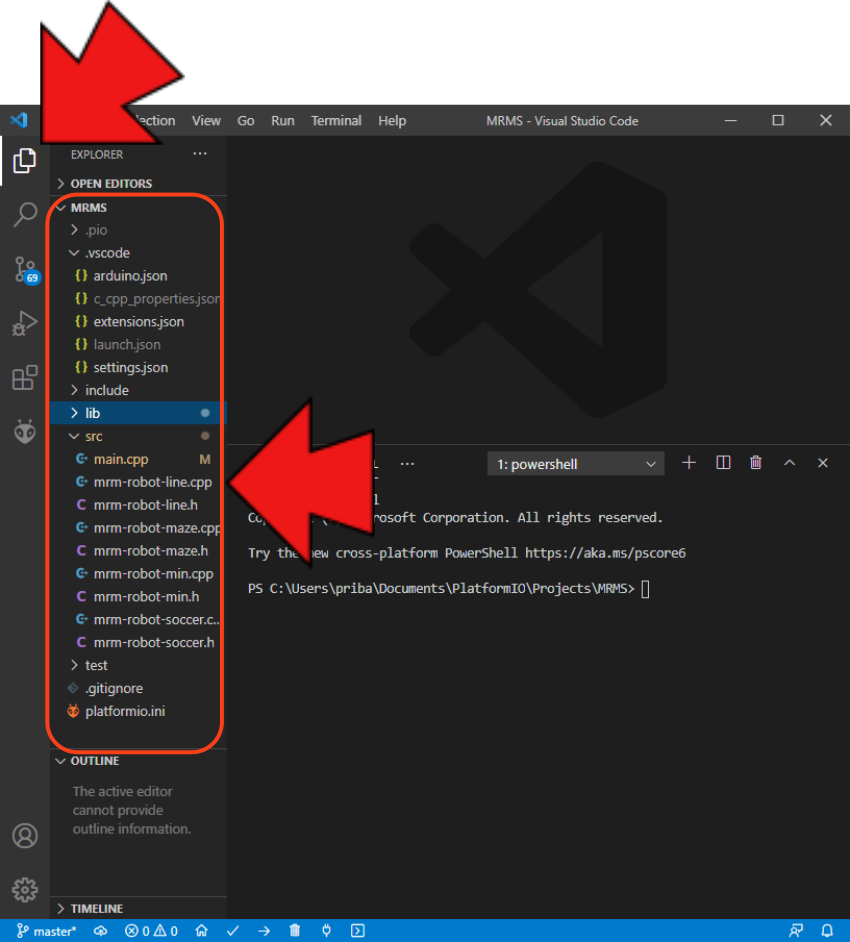Kill terminal with the trash icon
Image resolution: width=850 pixels, height=942 pixels.
coord(756,463)
